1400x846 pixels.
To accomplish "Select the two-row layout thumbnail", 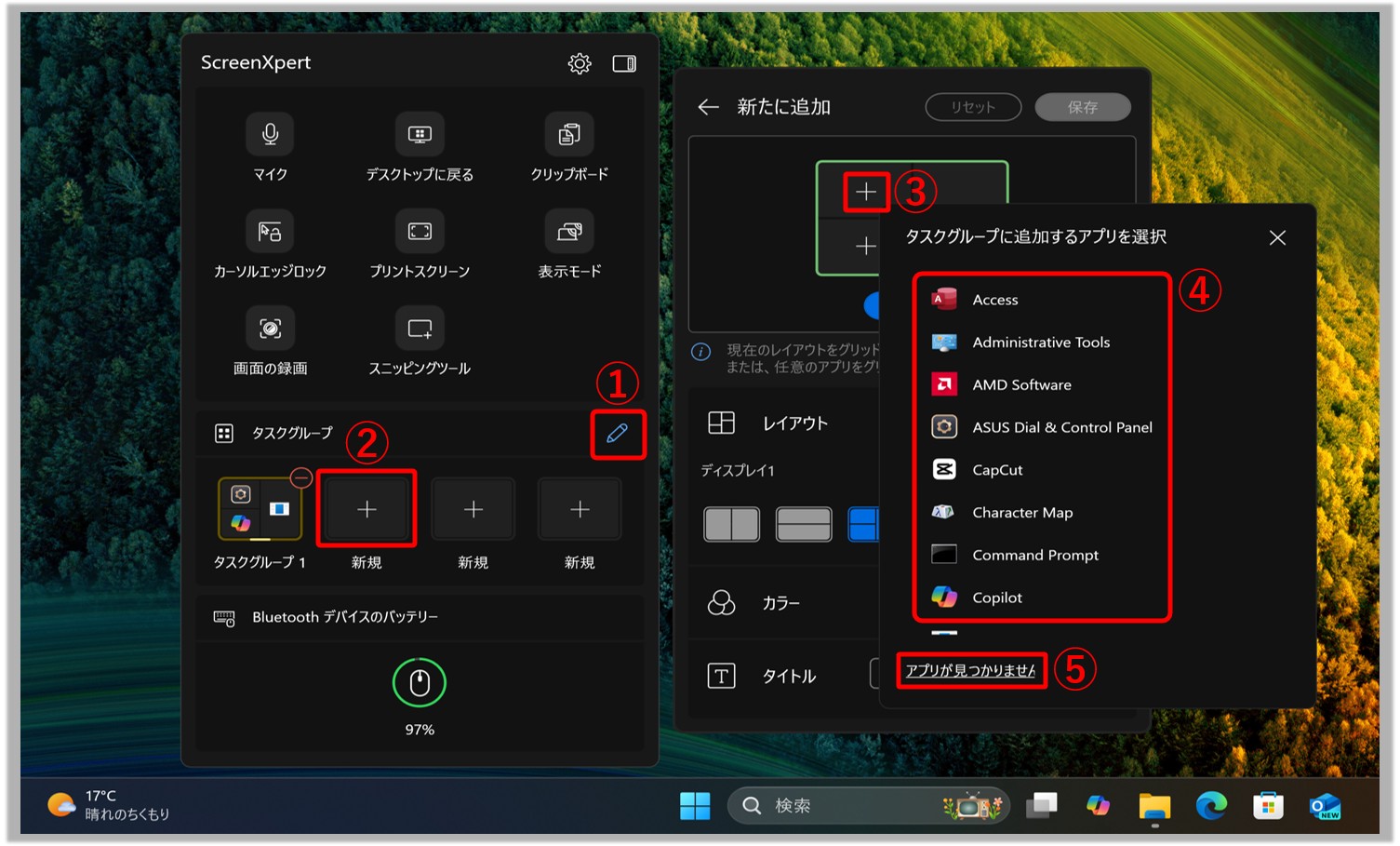I will [x=804, y=525].
